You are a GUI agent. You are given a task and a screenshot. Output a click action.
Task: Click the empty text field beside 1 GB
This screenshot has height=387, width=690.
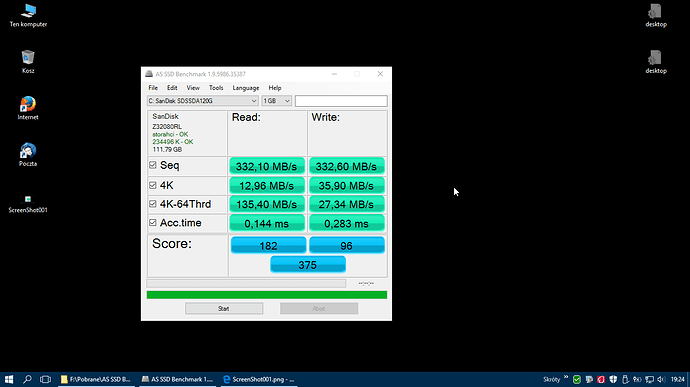[x=341, y=101]
